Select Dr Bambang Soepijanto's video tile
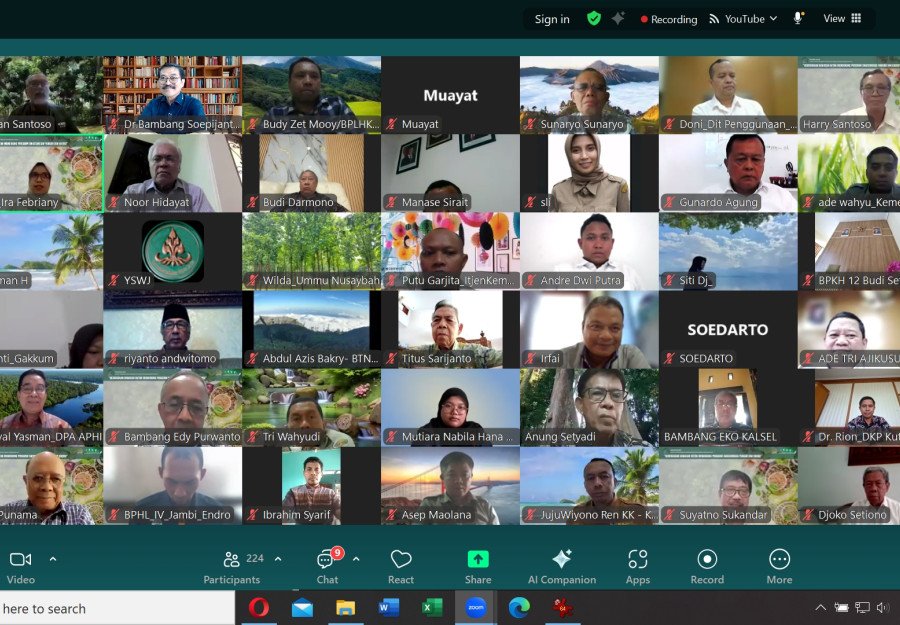 172,95
